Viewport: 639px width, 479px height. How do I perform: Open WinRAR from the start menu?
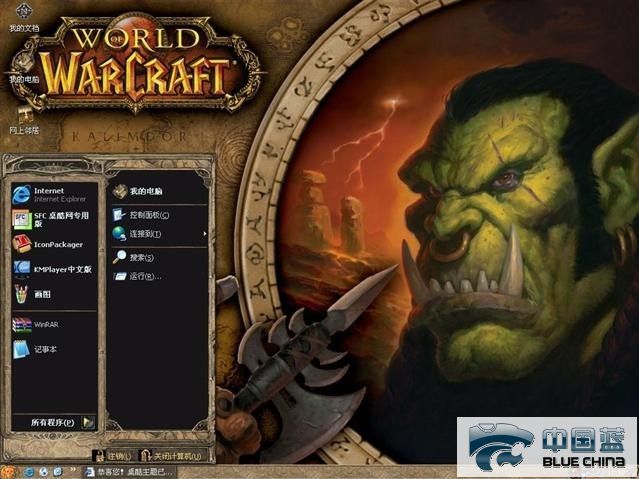pos(54,324)
